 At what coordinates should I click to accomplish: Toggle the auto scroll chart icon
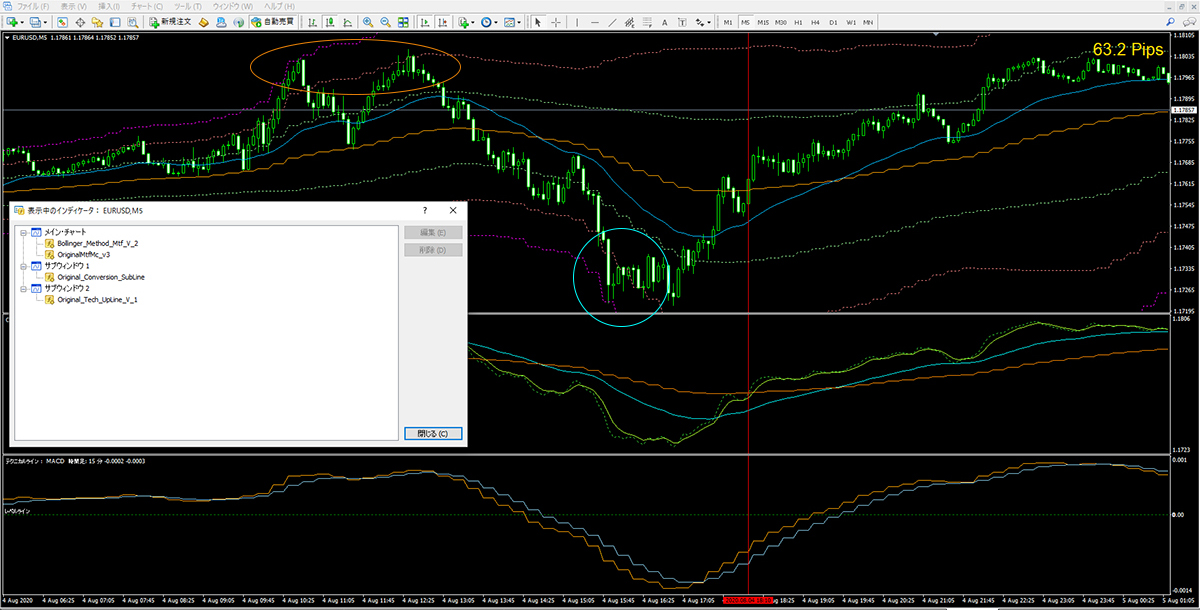point(426,21)
